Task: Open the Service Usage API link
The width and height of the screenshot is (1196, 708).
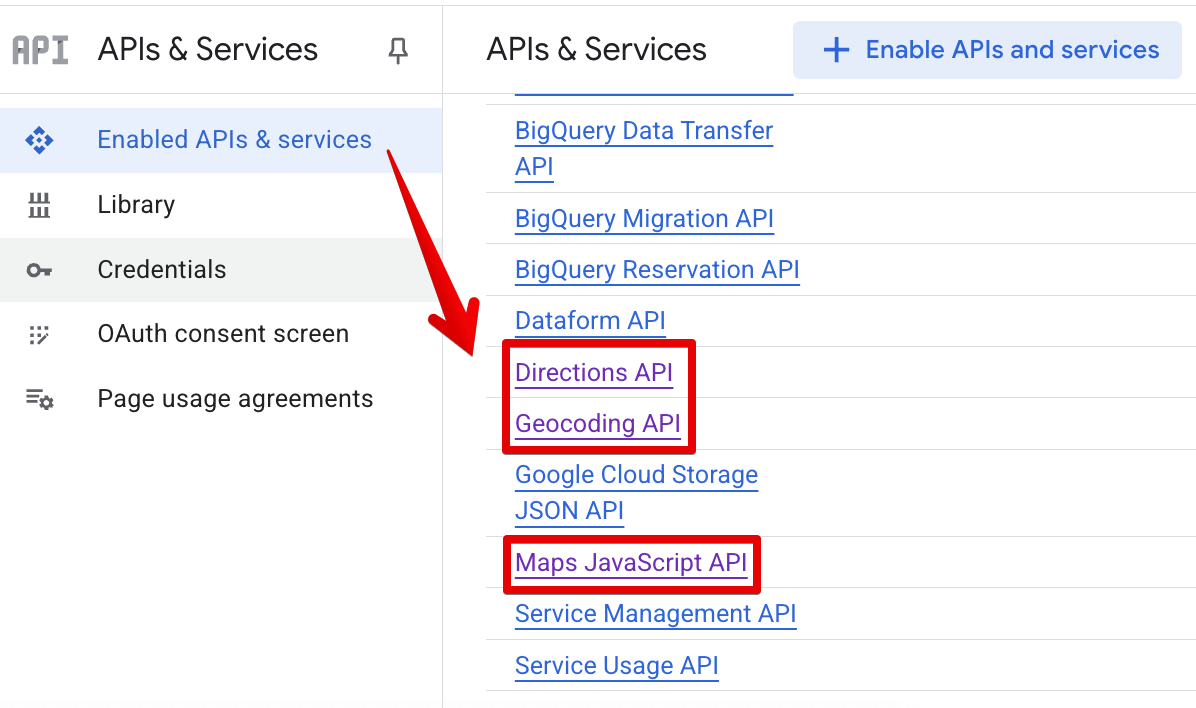Action: click(x=616, y=666)
